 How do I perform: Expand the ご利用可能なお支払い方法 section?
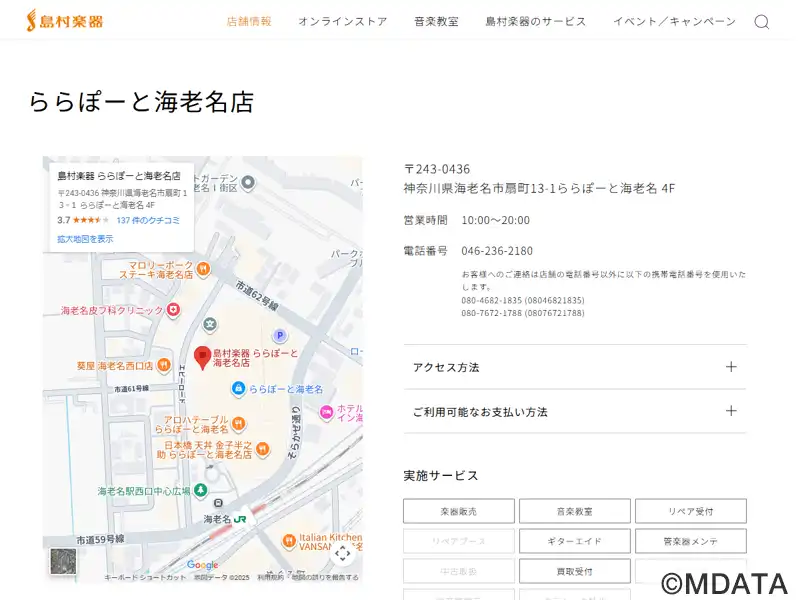point(574,411)
